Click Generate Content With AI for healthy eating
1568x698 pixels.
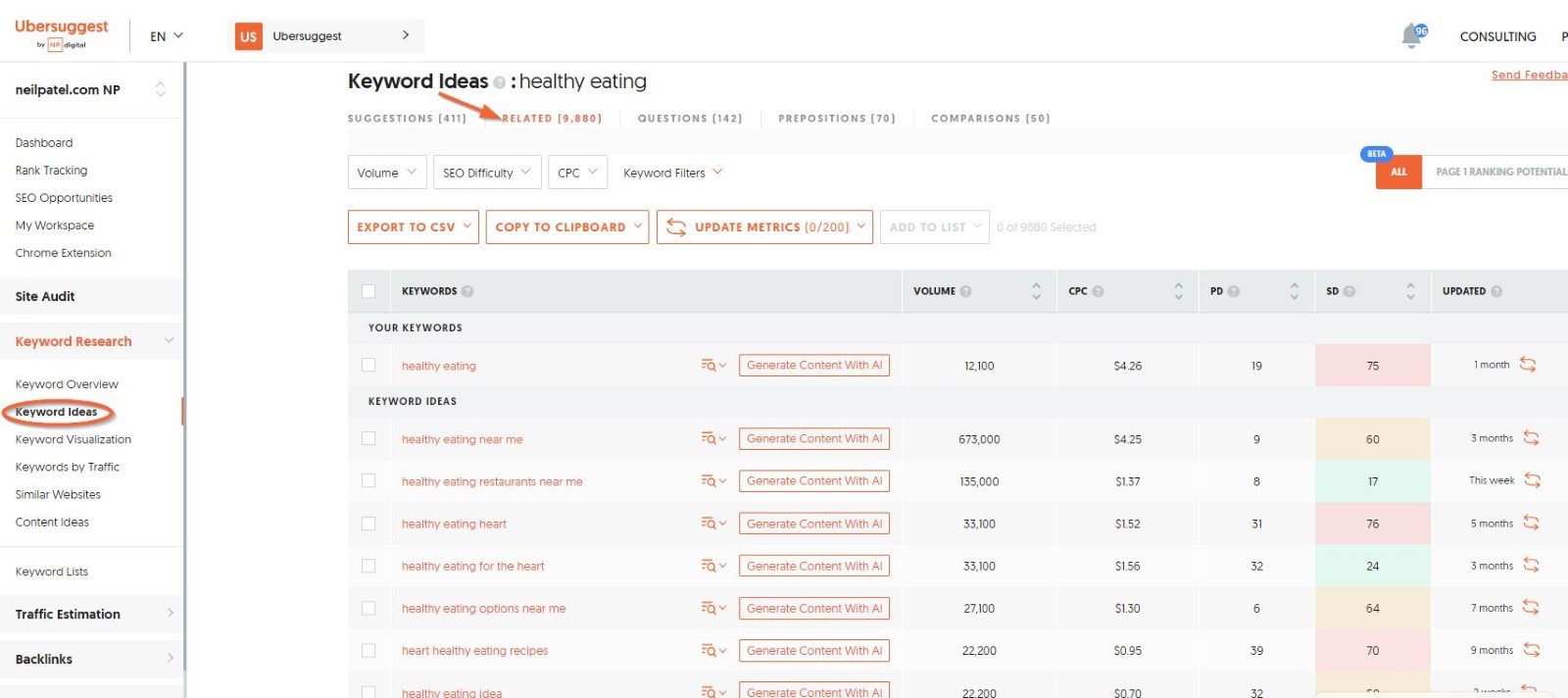click(813, 366)
